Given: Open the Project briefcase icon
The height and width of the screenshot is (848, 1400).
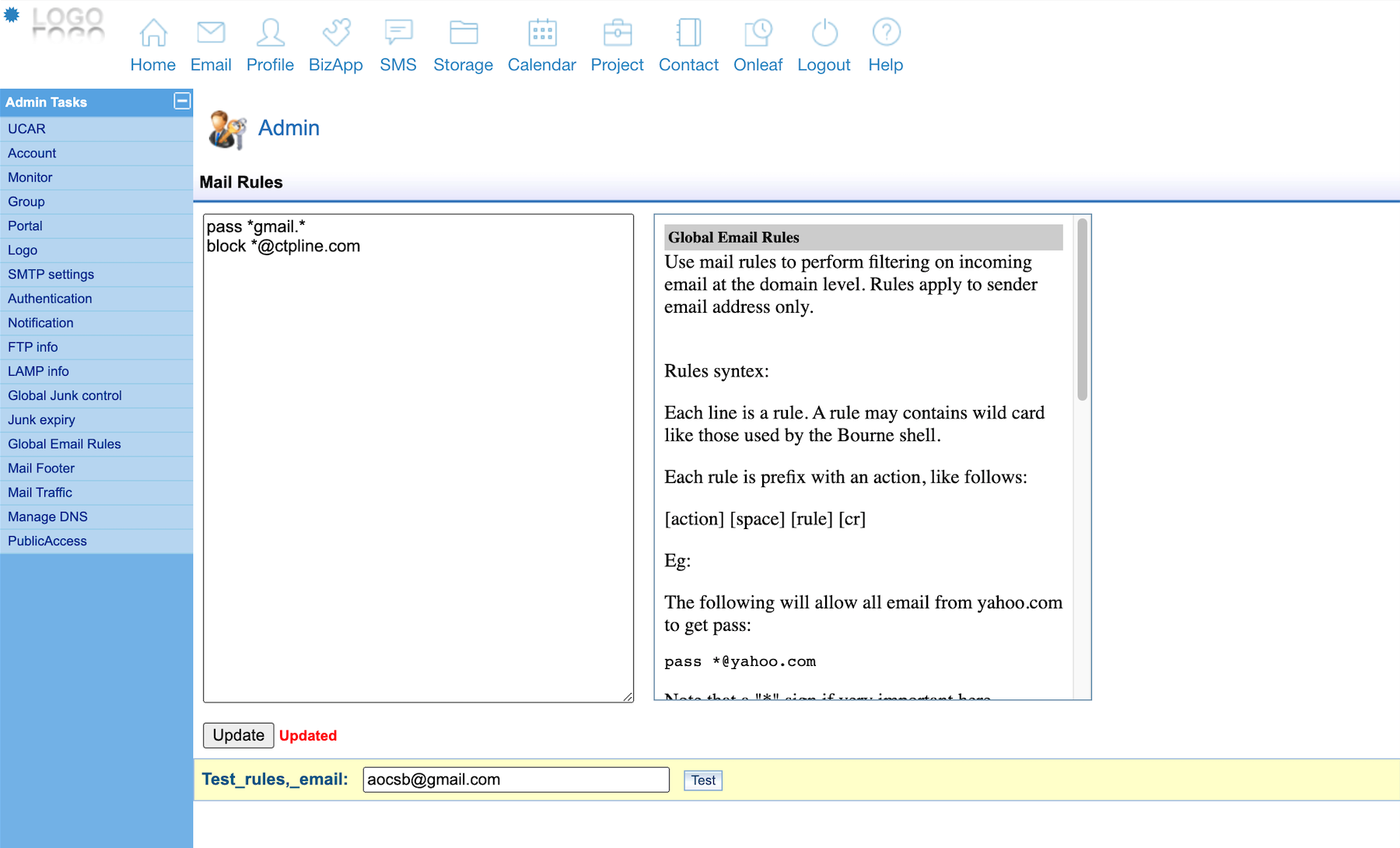Looking at the screenshot, I should click(x=618, y=33).
